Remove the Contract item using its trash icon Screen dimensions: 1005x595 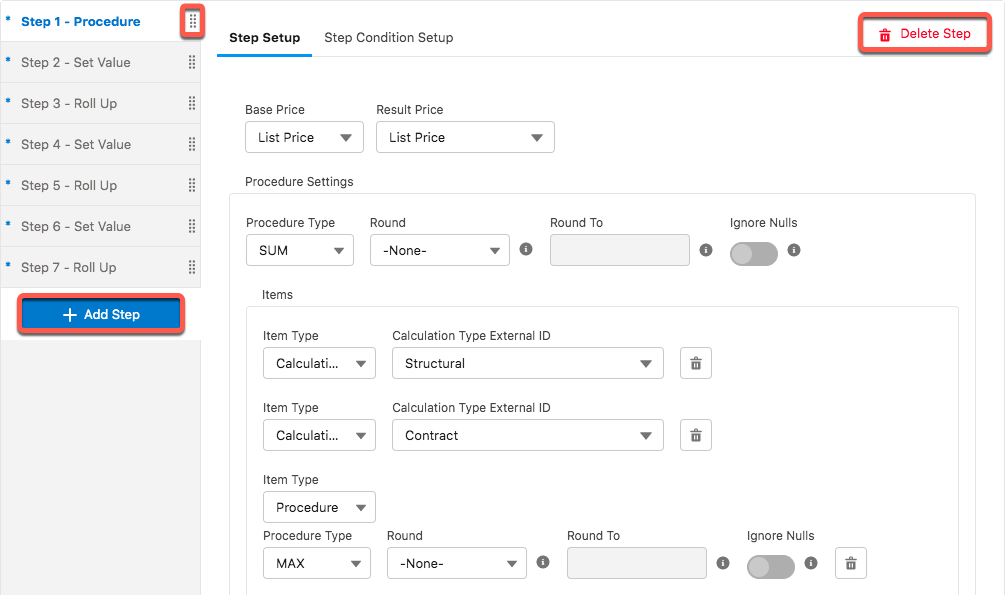[695, 435]
